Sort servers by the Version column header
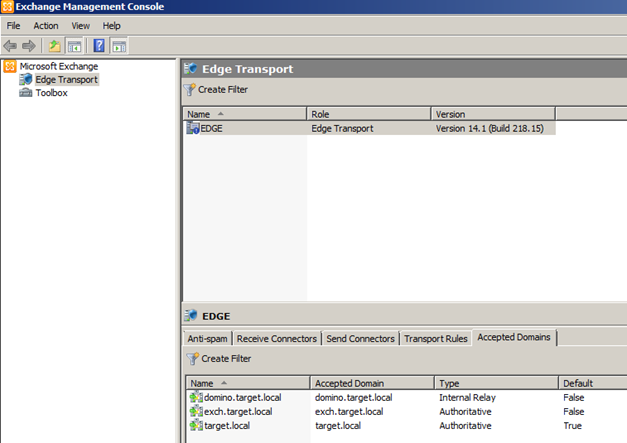The width and height of the screenshot is (627, 443). point(493,114)
